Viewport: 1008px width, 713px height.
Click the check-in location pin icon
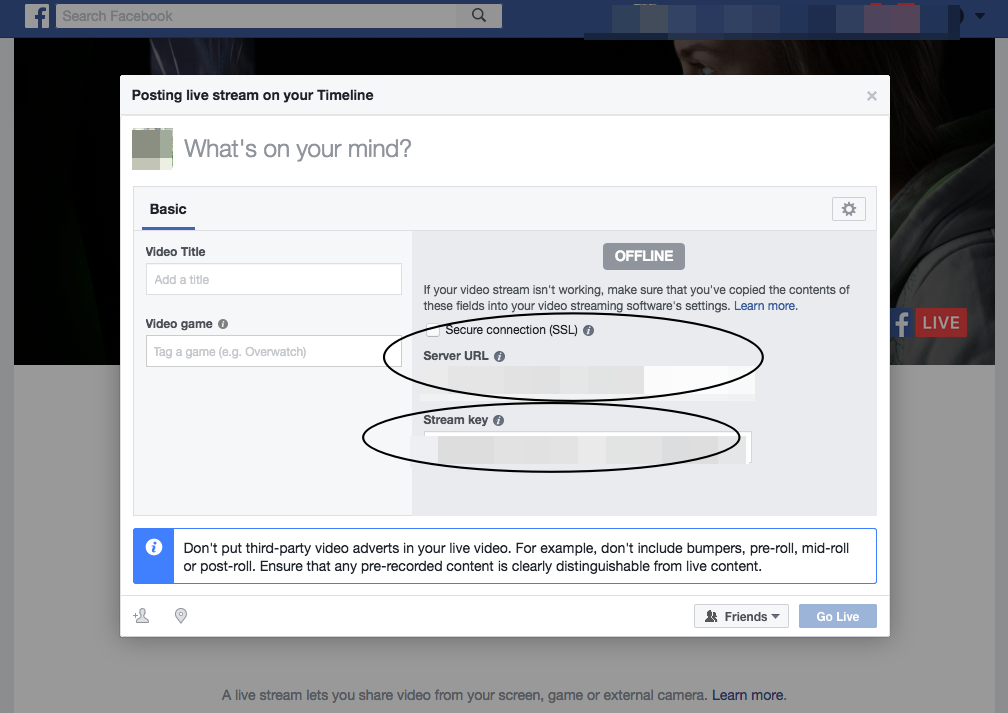[x=181, y=616]
